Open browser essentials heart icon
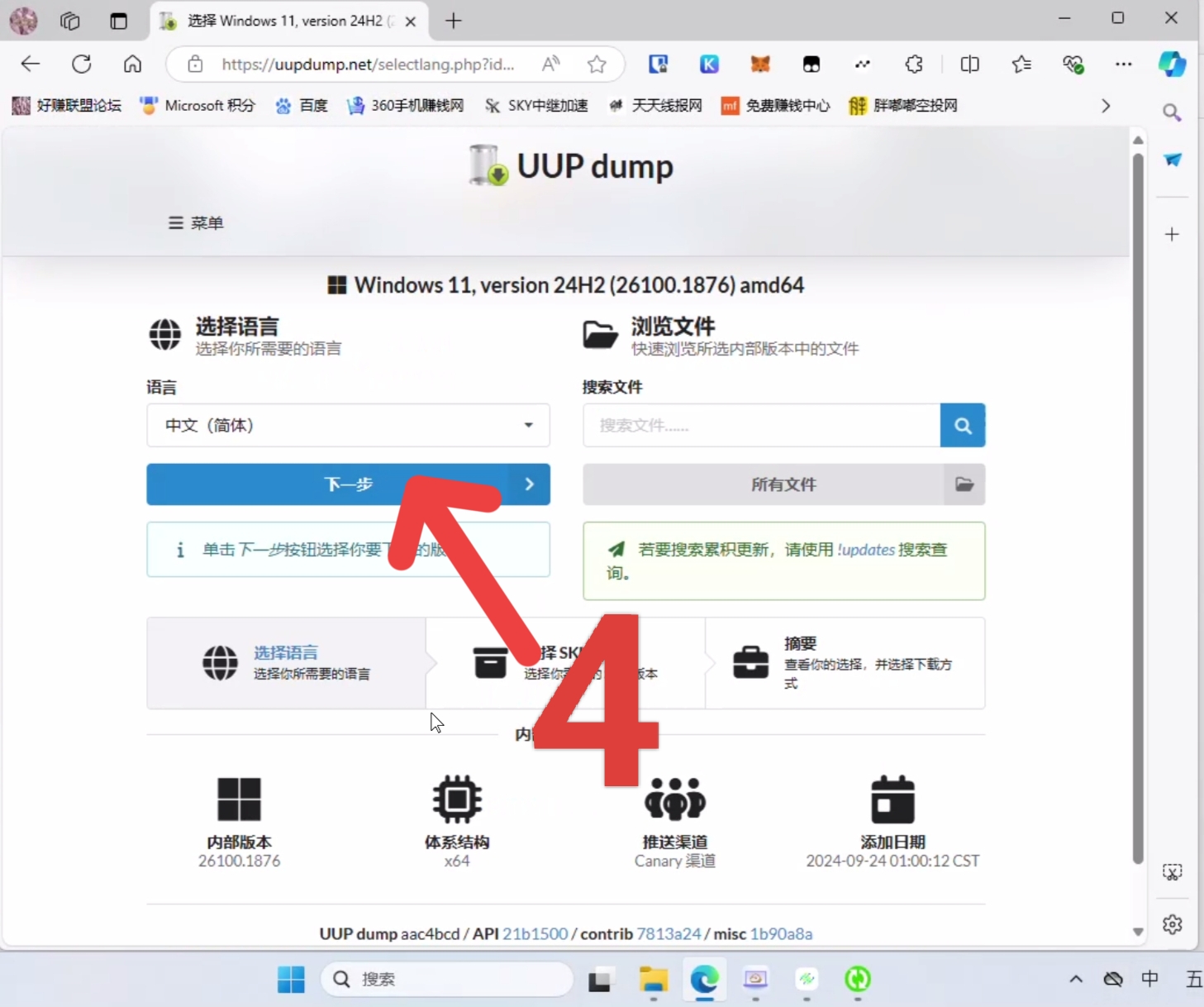This screenshot has width=1204, height=1007. coord(1073,64)
